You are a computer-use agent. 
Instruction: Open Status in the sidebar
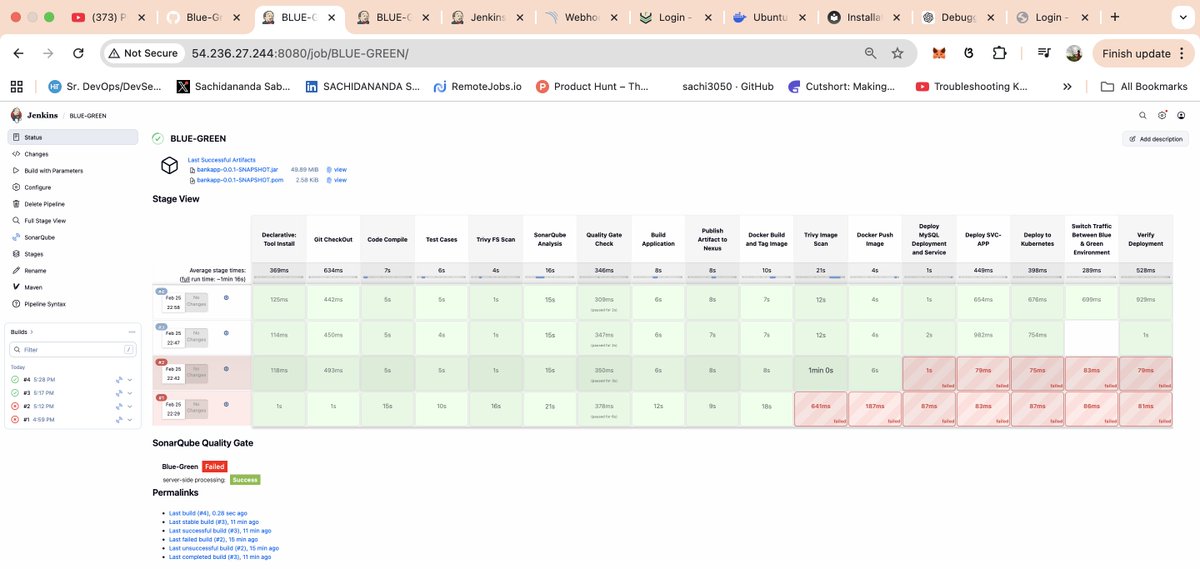point(73,137)
